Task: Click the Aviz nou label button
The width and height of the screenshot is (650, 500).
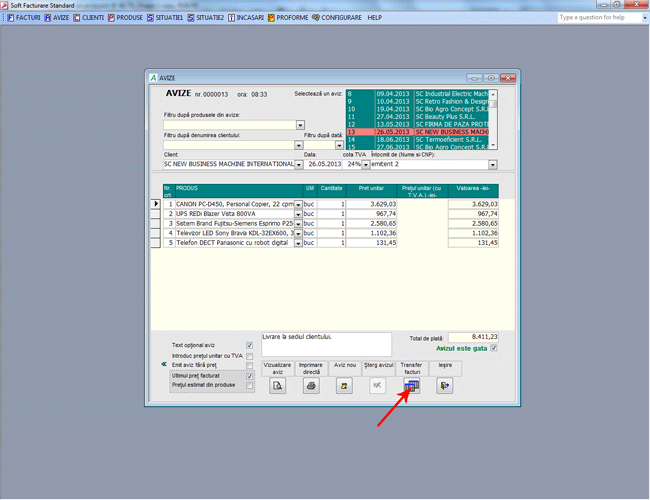Action: click(x=345, y=369)
